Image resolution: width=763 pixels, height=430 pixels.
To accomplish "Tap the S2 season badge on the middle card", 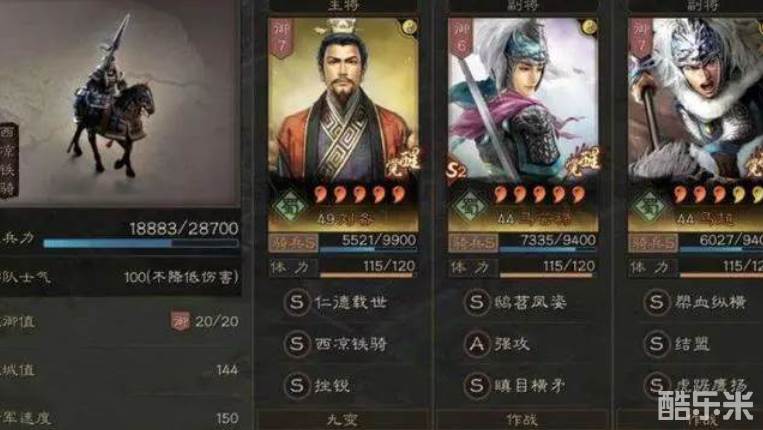I will tap(456, 171).
